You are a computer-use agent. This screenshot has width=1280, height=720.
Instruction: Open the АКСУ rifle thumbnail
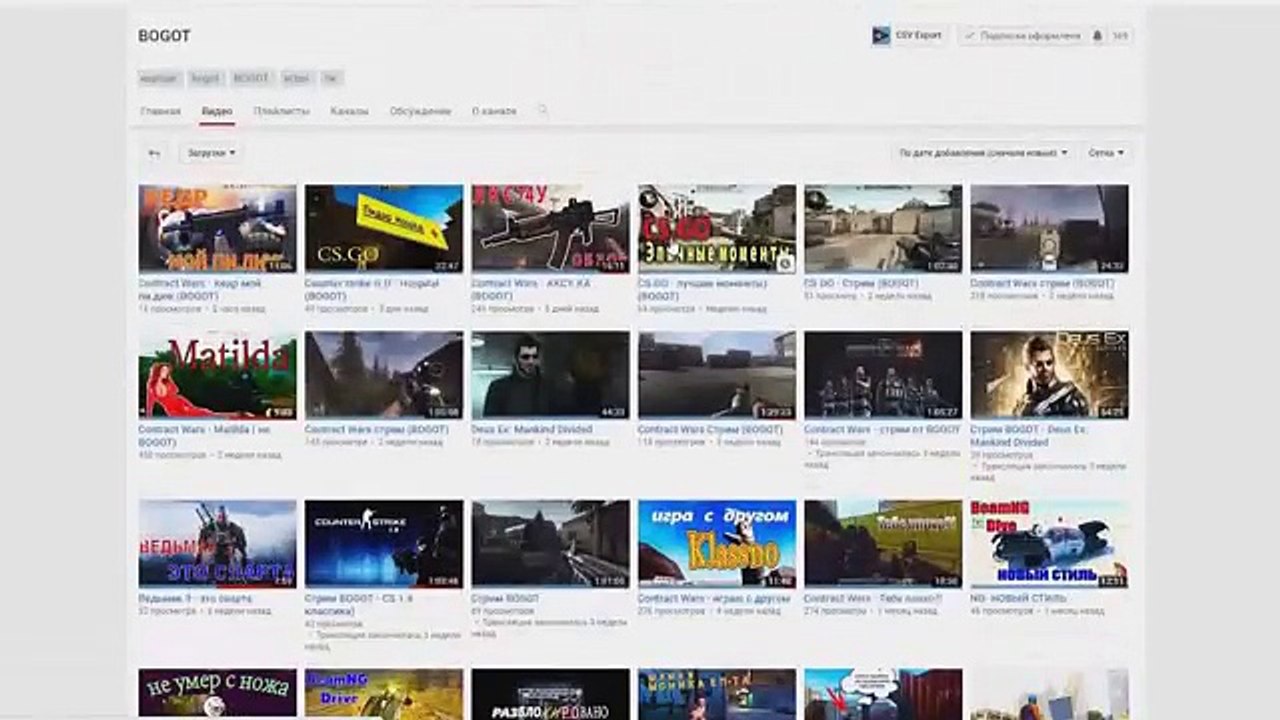550,229
